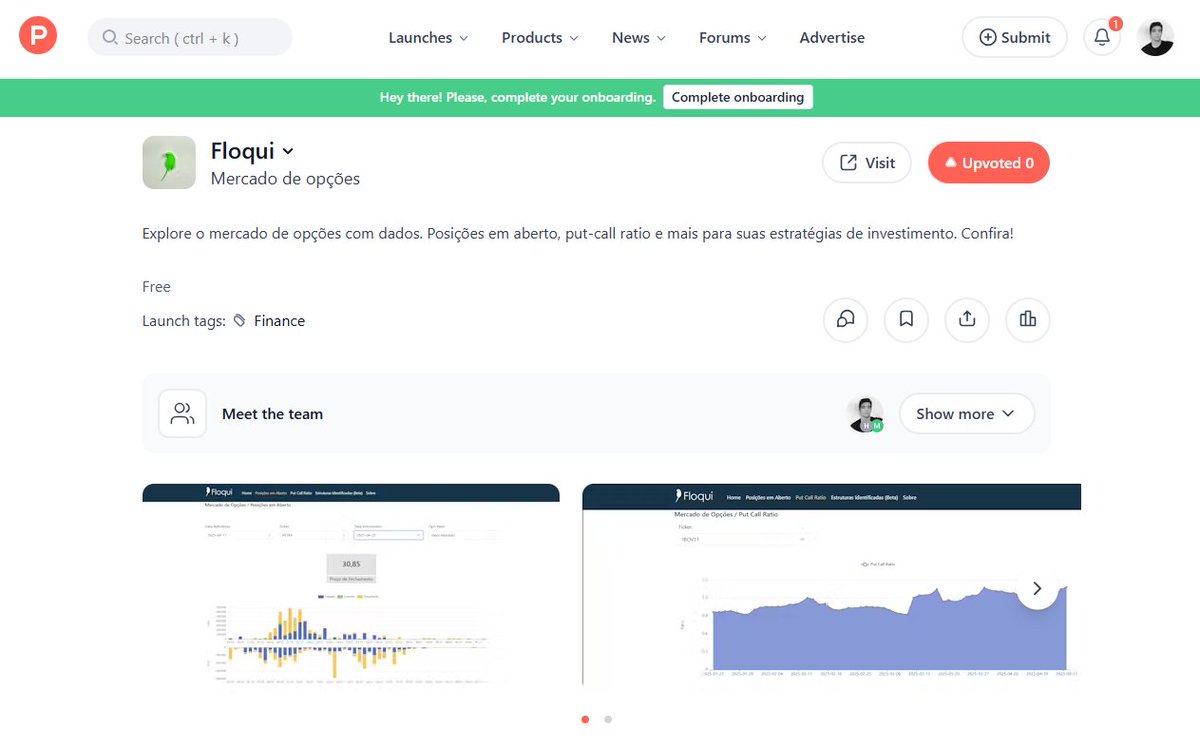The height and width of the screenshot is (747, 1200).
Task: Click the share upload icon
Action: tap(967, 319)
